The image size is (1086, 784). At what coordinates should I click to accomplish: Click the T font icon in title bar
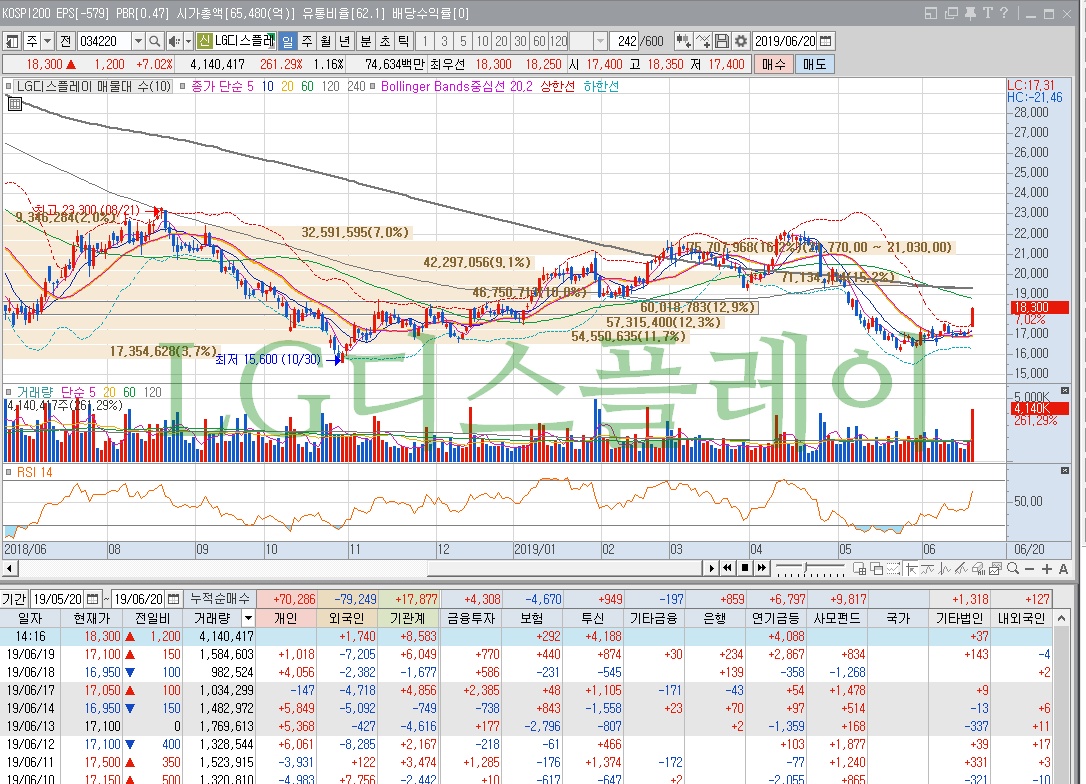pos(988,13)
